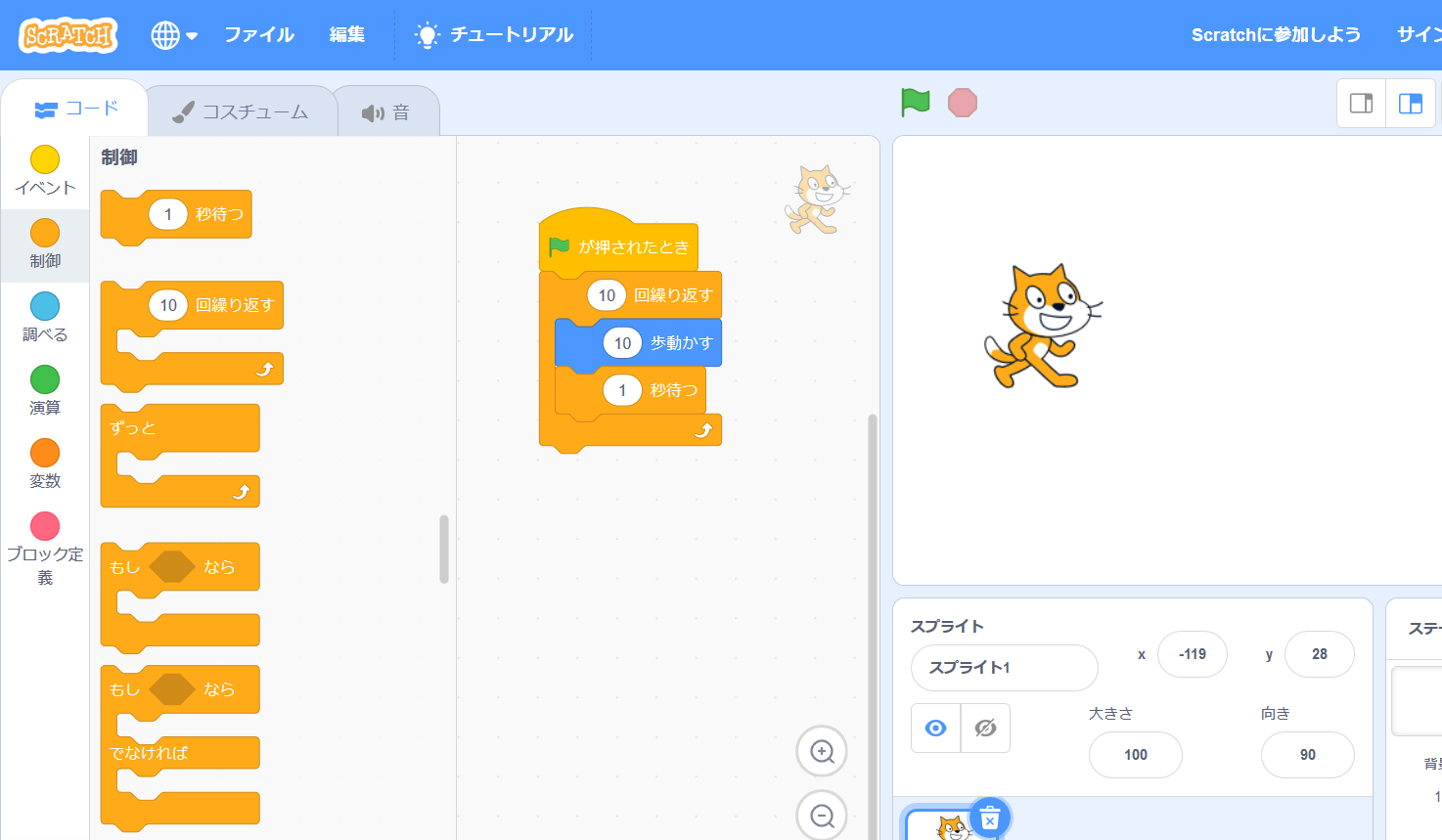The image size is (1442, 840).
Task: Click the 1 in script 秒待つ block
Action: point(622,390)
